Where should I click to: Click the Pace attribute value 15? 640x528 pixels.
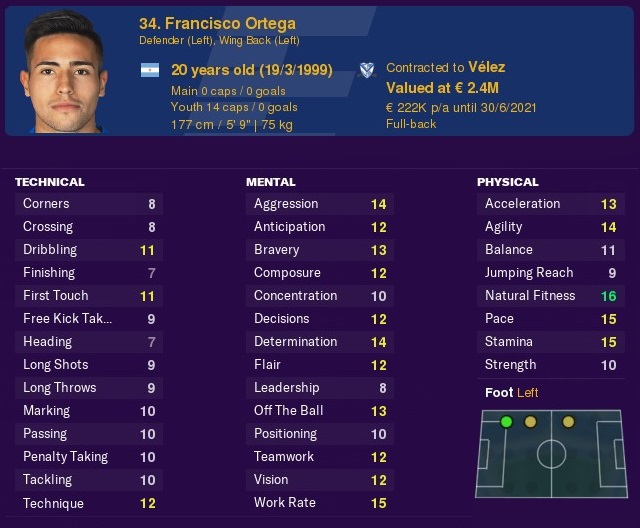[608, 319]
